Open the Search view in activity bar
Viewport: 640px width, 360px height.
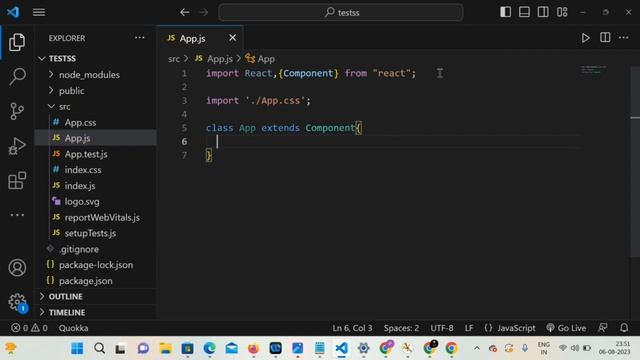17,76
